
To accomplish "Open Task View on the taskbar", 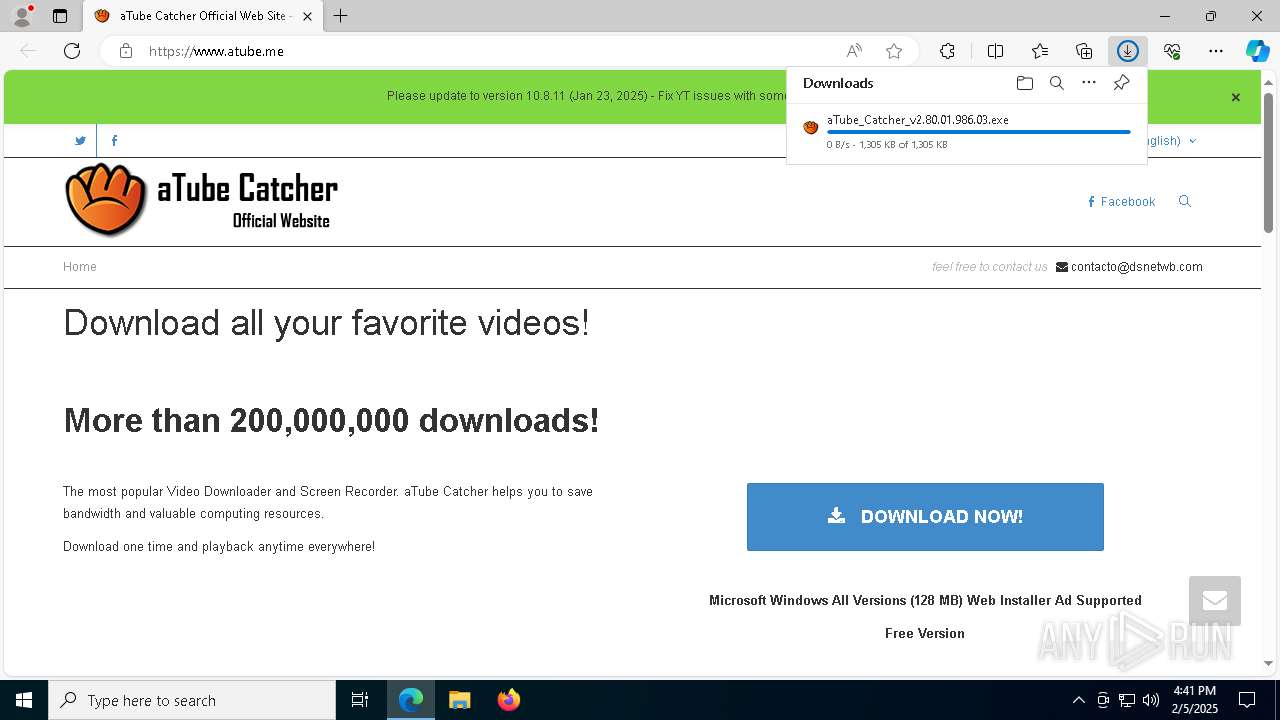I will (360, 700).
